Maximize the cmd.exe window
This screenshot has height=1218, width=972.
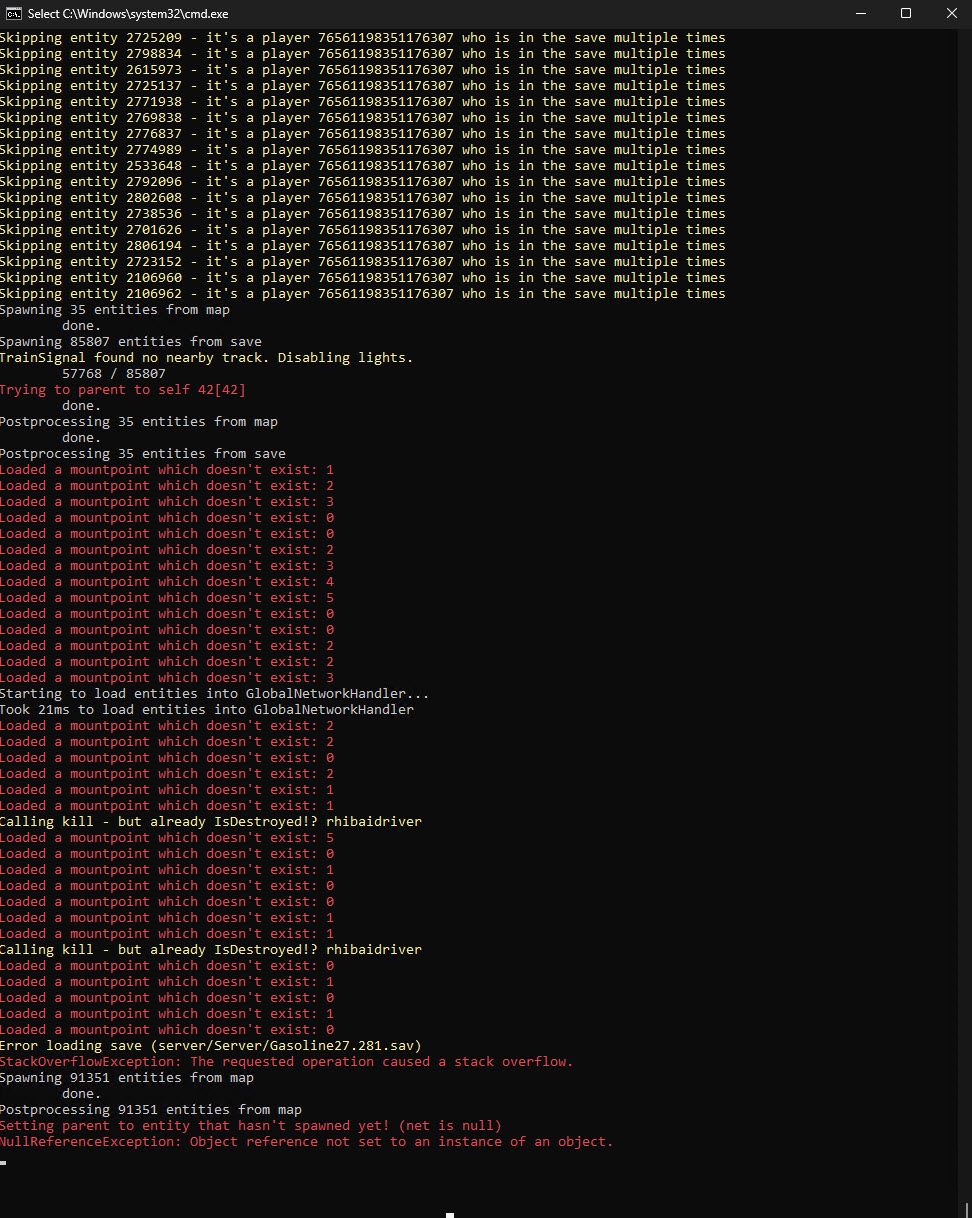905,13
